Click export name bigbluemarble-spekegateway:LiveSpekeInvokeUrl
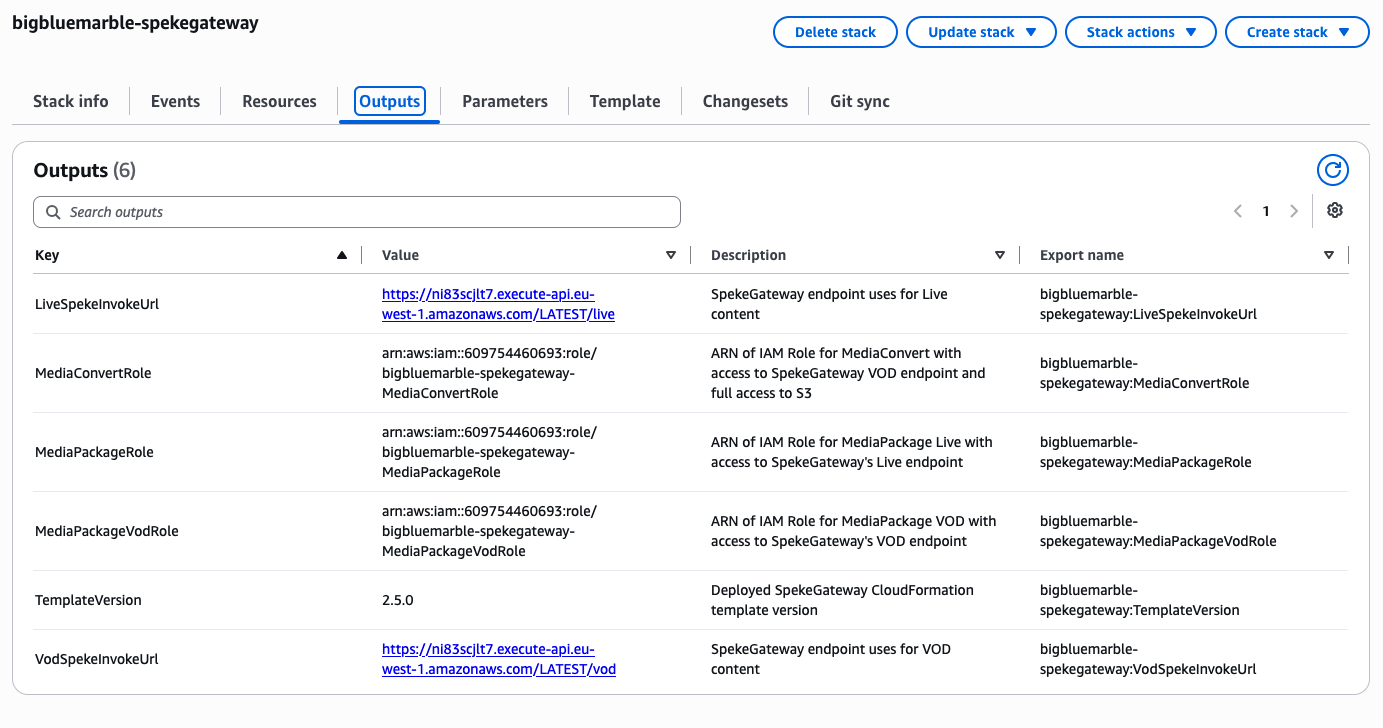This screenshot has width=1383, height=728. click(1148, 304)
